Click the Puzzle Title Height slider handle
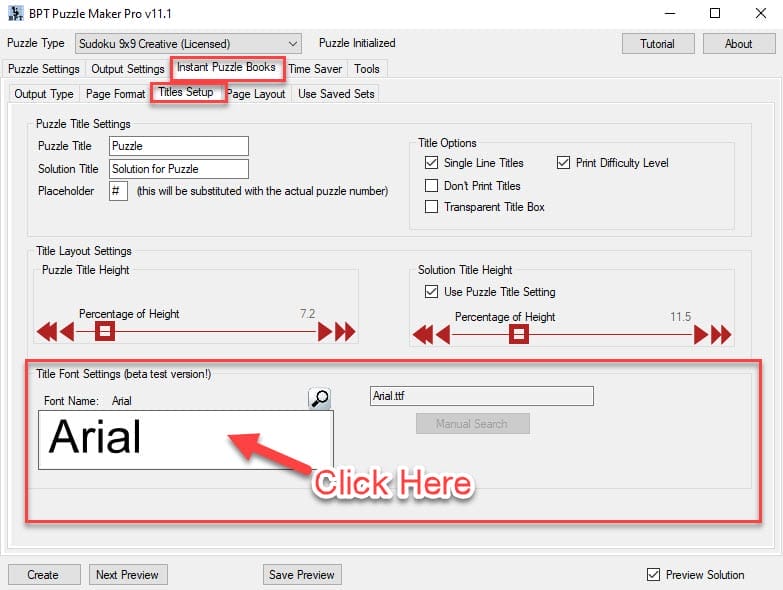Viewport: 783px width, 590px height. click(x=104, y=332)
